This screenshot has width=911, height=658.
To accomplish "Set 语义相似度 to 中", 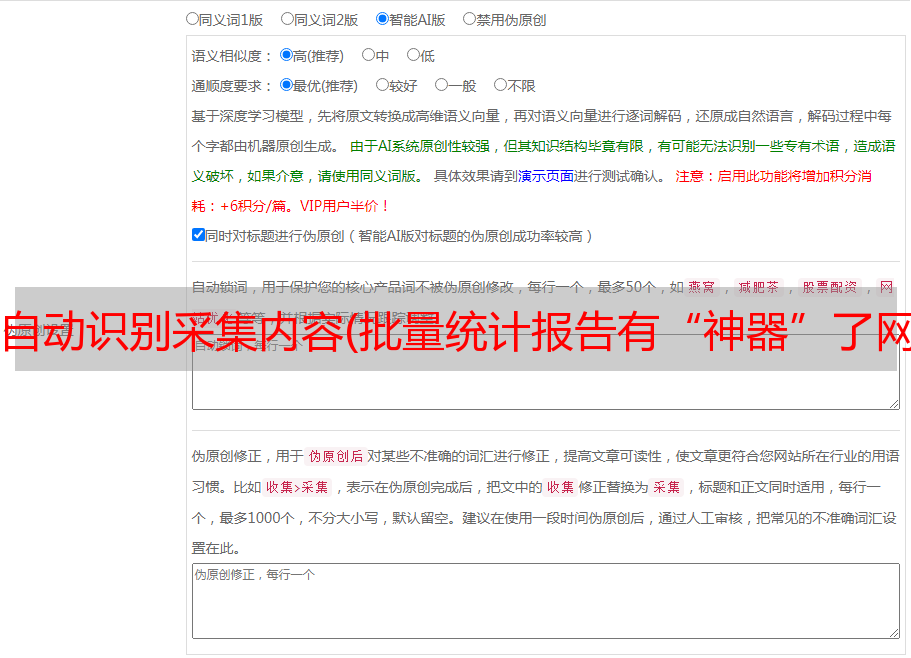I will click(x=368, y=55).
